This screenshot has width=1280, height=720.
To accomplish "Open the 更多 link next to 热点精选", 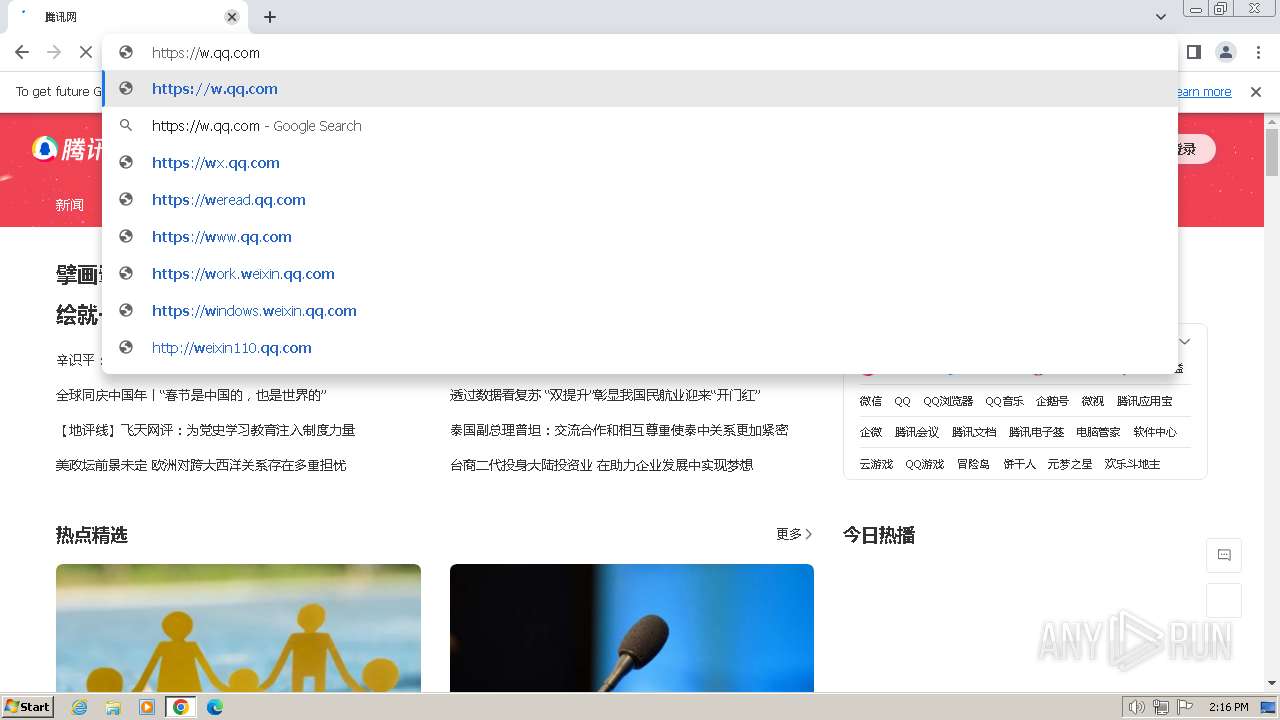I will click(794, 535).
